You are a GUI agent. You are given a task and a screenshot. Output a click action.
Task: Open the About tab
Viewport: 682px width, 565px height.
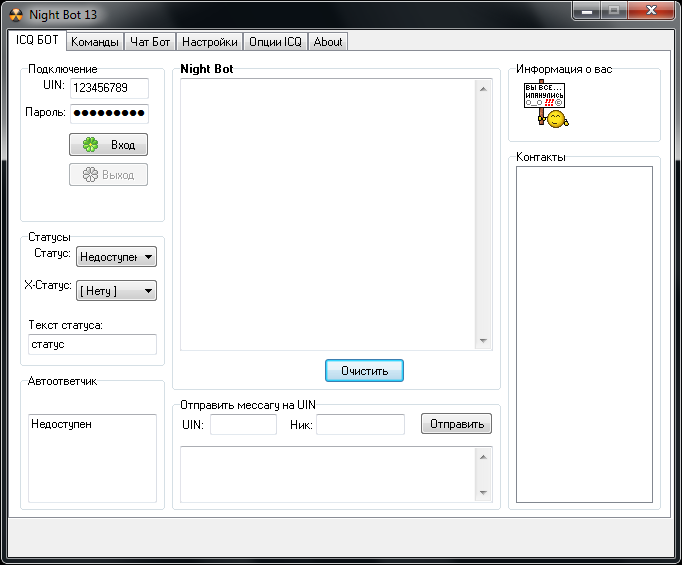(328, 42)
